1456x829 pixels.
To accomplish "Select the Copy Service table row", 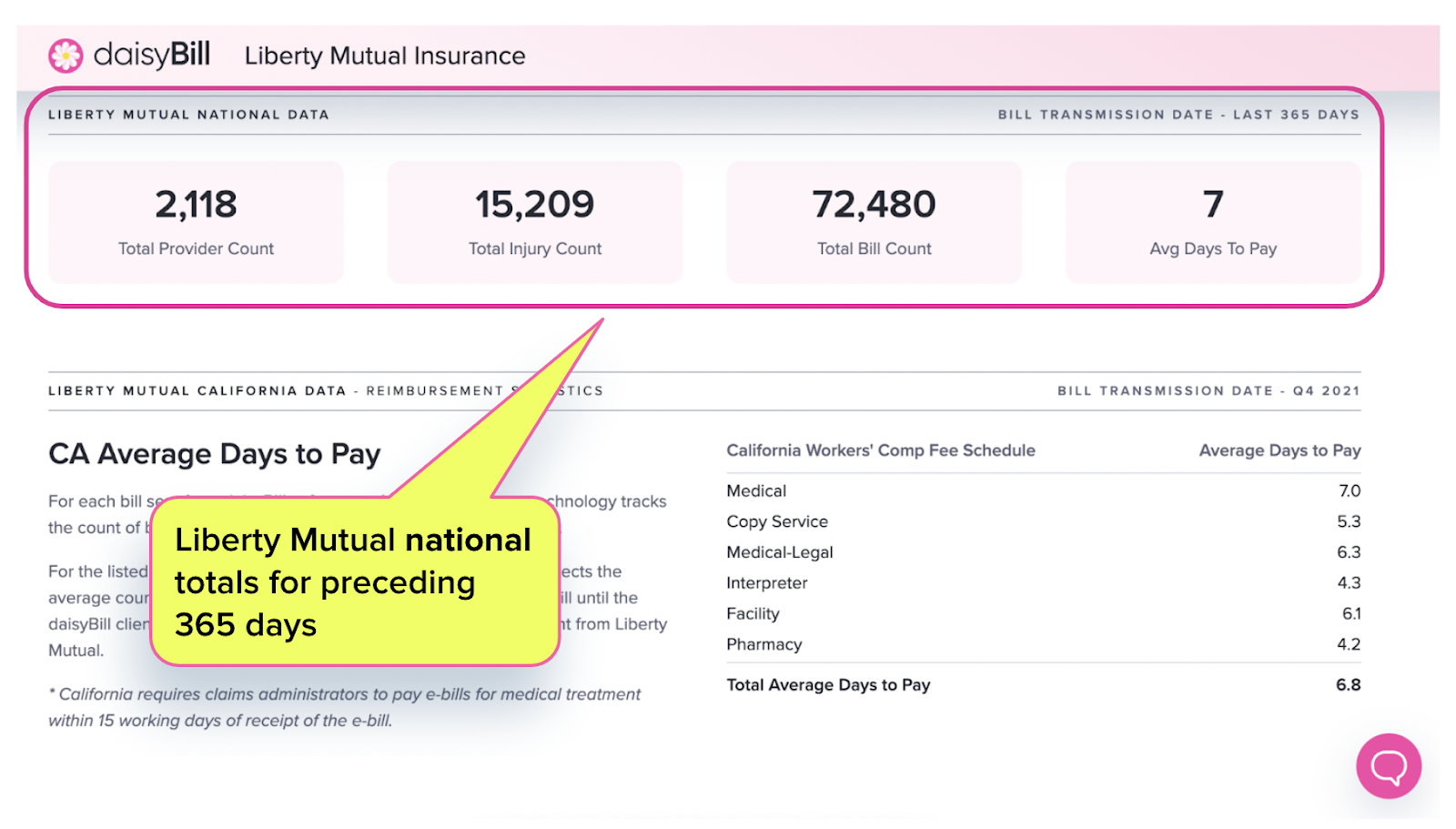I will pos(1044,521).
